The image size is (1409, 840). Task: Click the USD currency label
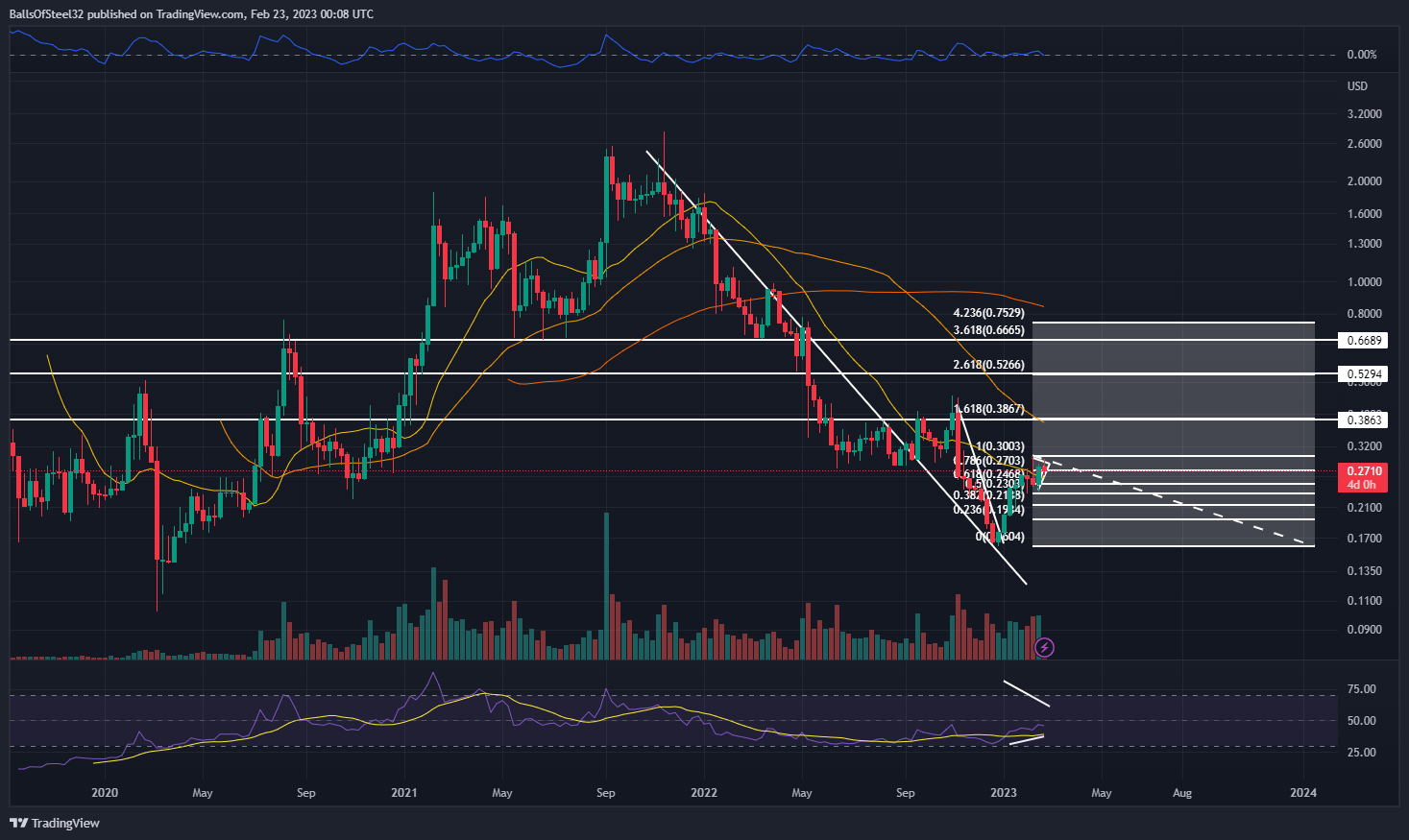pos(1357,86)
